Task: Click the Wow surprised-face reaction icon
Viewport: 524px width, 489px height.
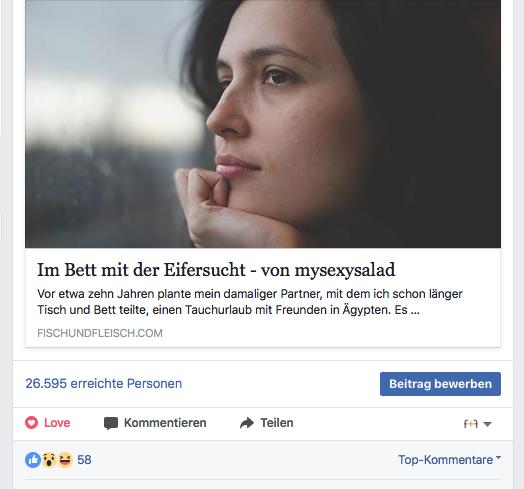Action: pos(49,460)
